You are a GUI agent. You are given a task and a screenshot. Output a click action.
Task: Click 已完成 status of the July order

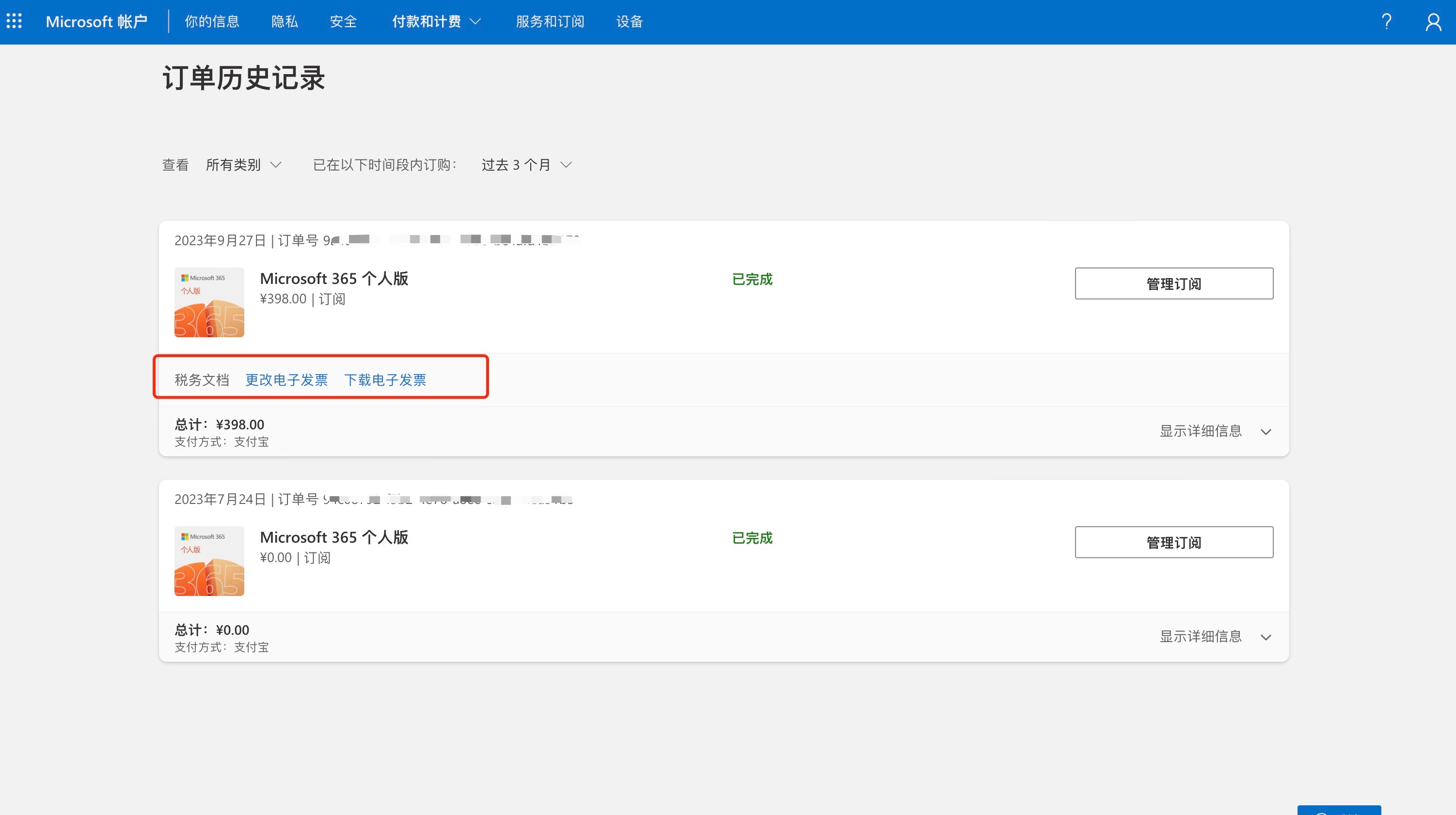coord(752,538)
